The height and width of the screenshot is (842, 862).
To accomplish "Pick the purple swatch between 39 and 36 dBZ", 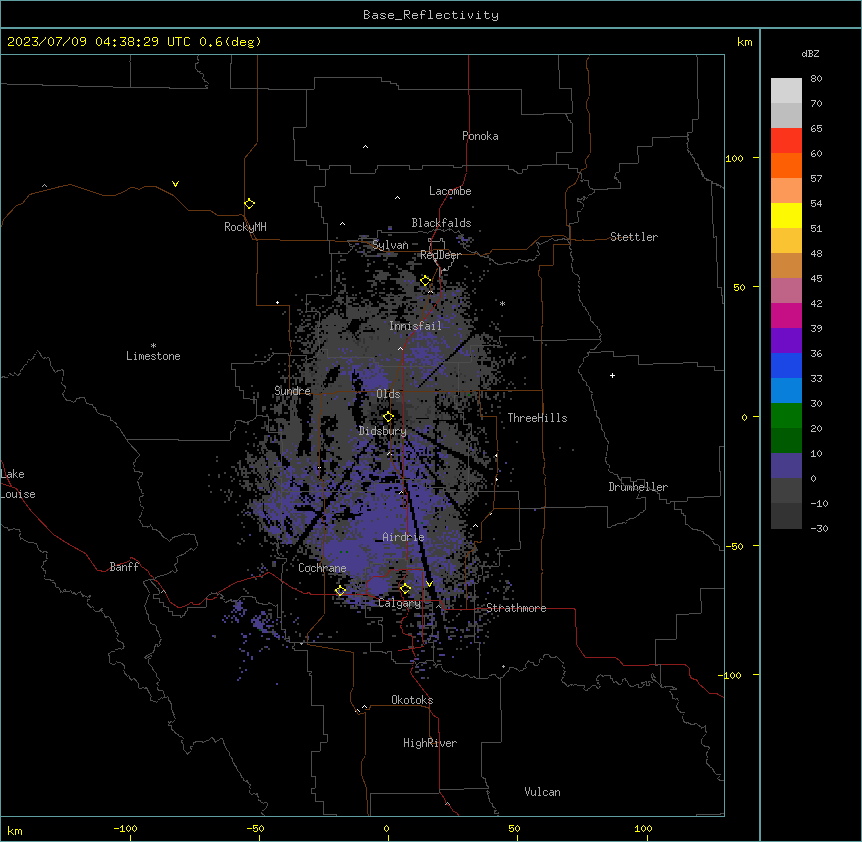I will tap(786, 340).
